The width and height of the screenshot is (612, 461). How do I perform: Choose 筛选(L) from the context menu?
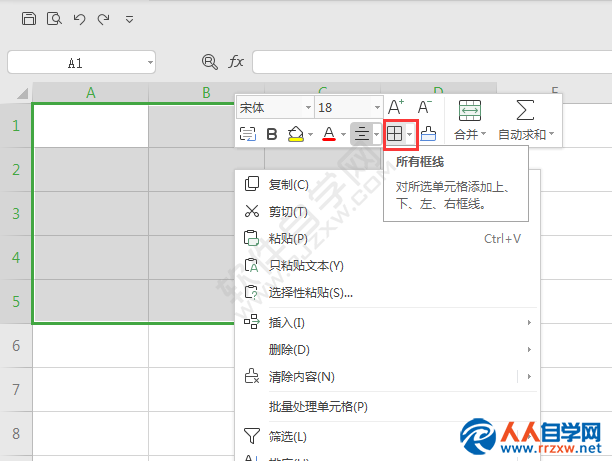(387, 436)
